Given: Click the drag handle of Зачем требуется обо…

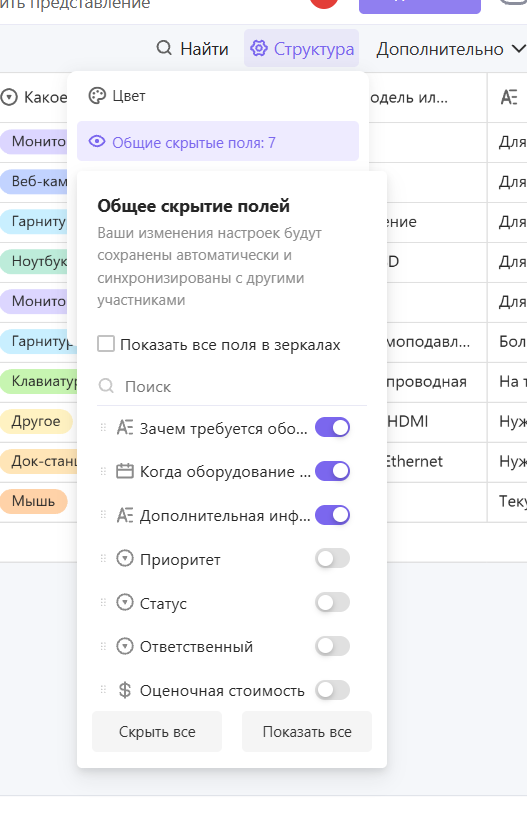Looking at the screenshot, I should click(x=103, y=427).
